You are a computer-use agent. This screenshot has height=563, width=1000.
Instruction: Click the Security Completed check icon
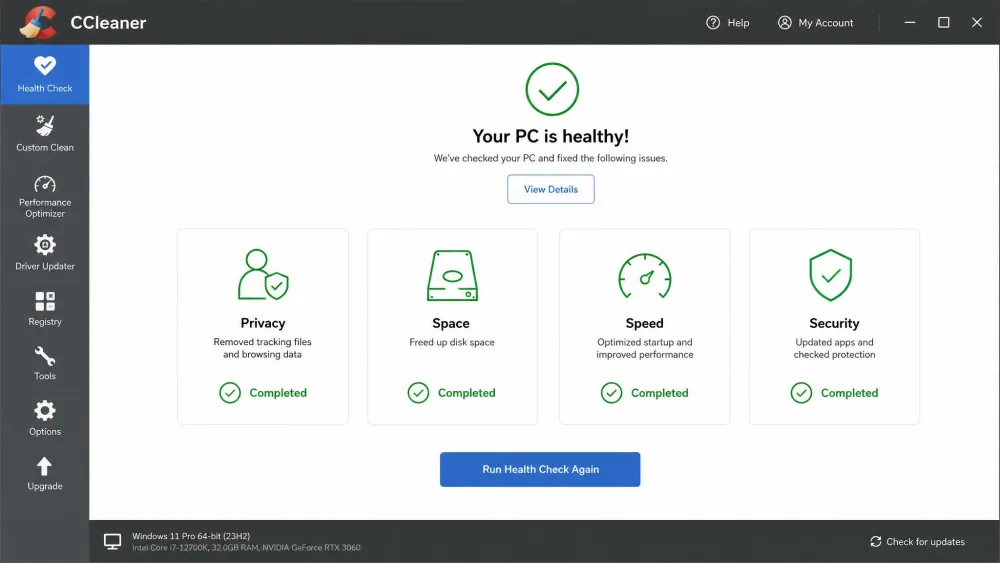click(x=801, y=393)
